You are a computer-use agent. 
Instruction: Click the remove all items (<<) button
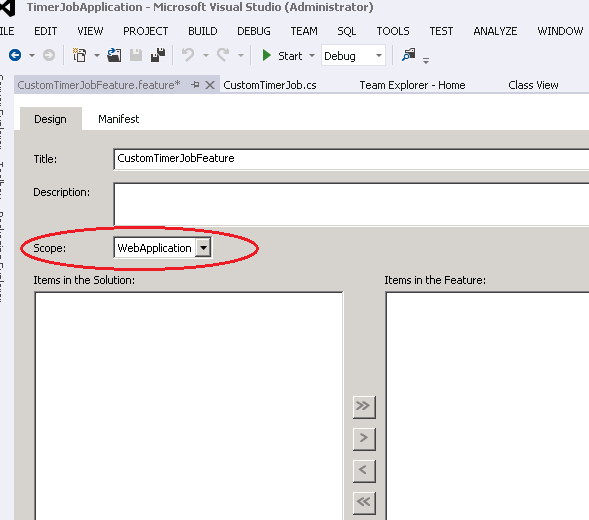click(364, 502)
